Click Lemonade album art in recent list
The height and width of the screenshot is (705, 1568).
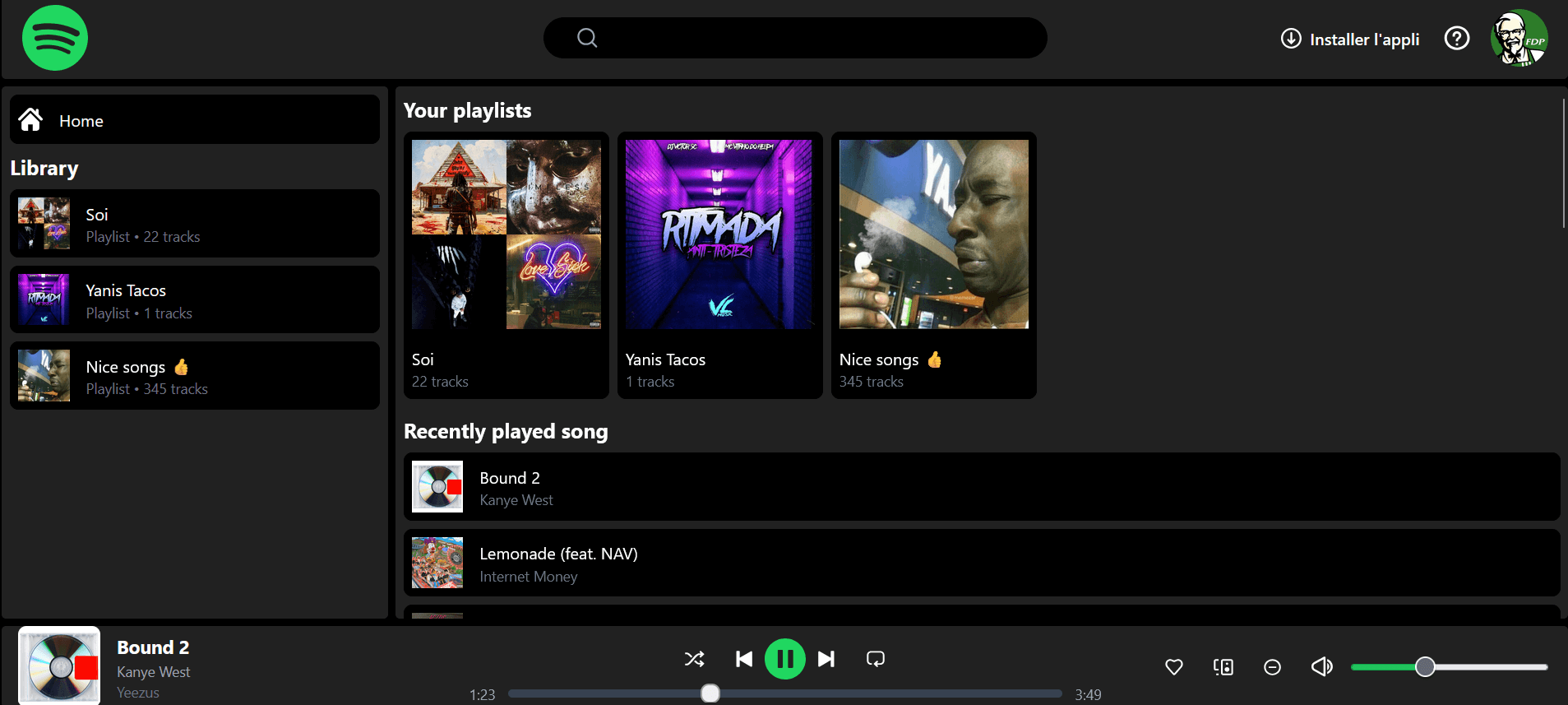pos(437,563)
